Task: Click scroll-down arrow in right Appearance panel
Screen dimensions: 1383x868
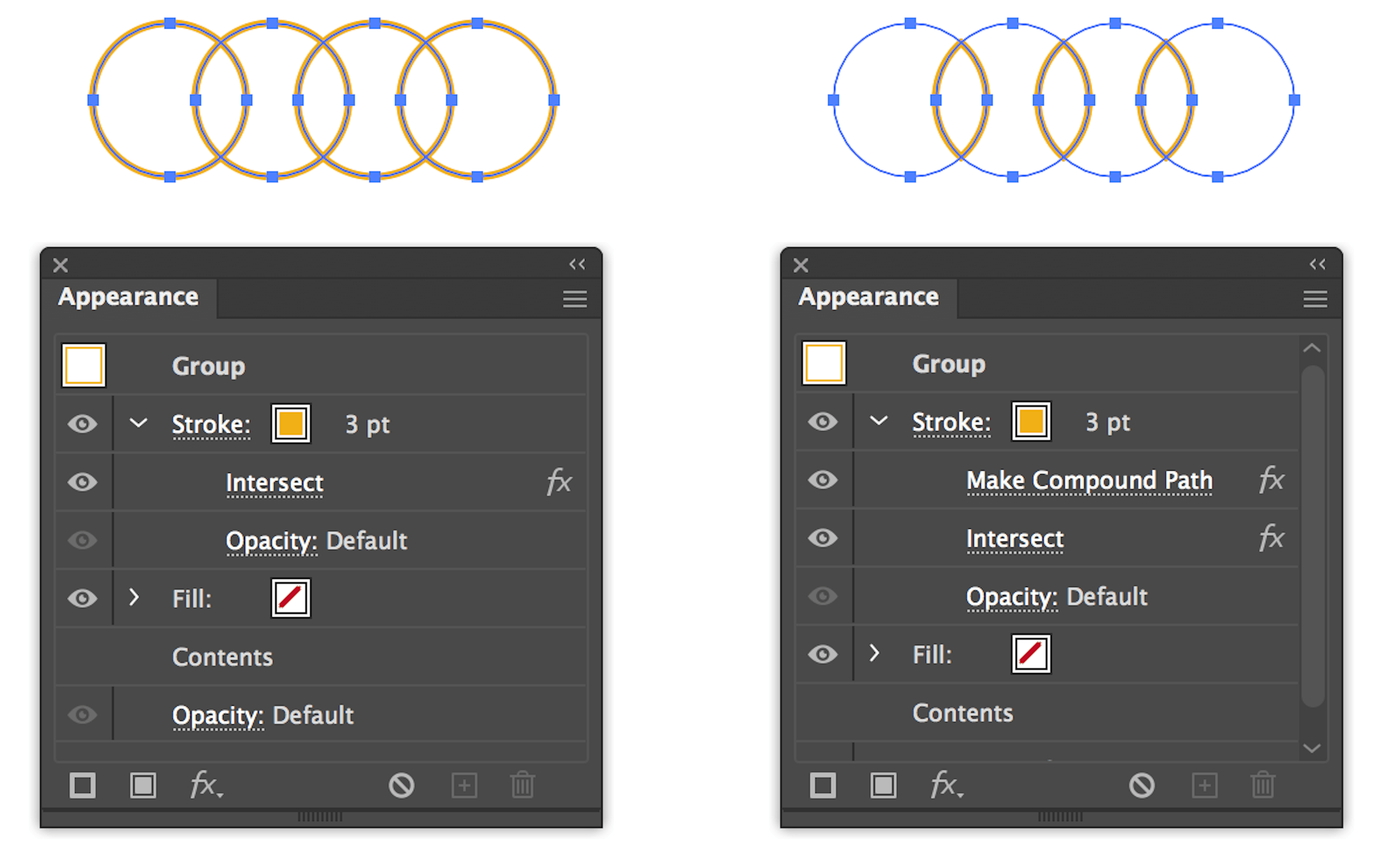Action: 1312,748
